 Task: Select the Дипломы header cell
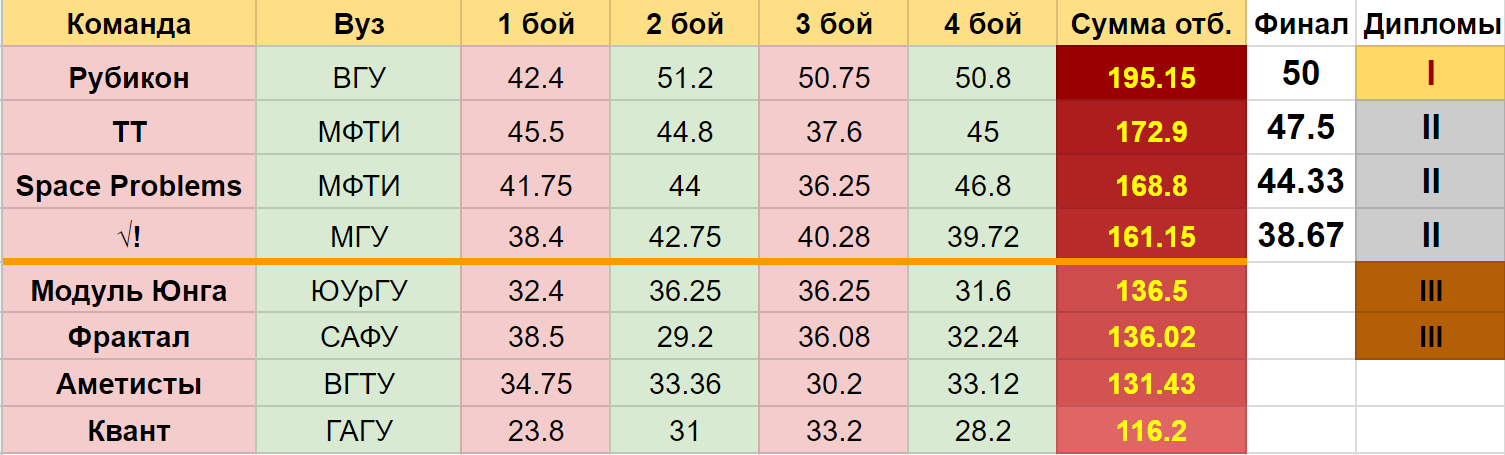point(1431,24)
